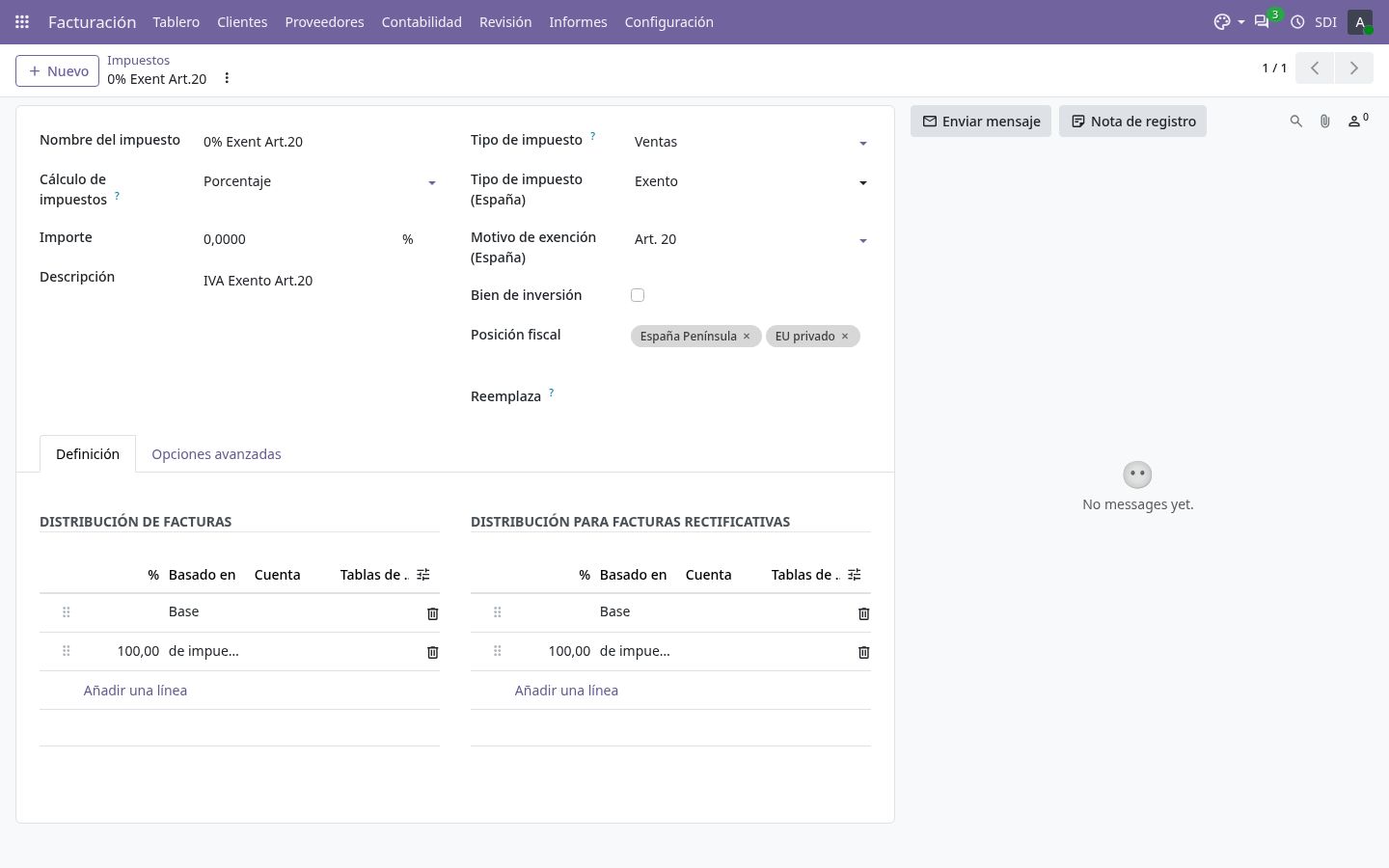1389x868 pixels.
Task: Open the record actions three-dot menu
Action: tap(227, 78)
